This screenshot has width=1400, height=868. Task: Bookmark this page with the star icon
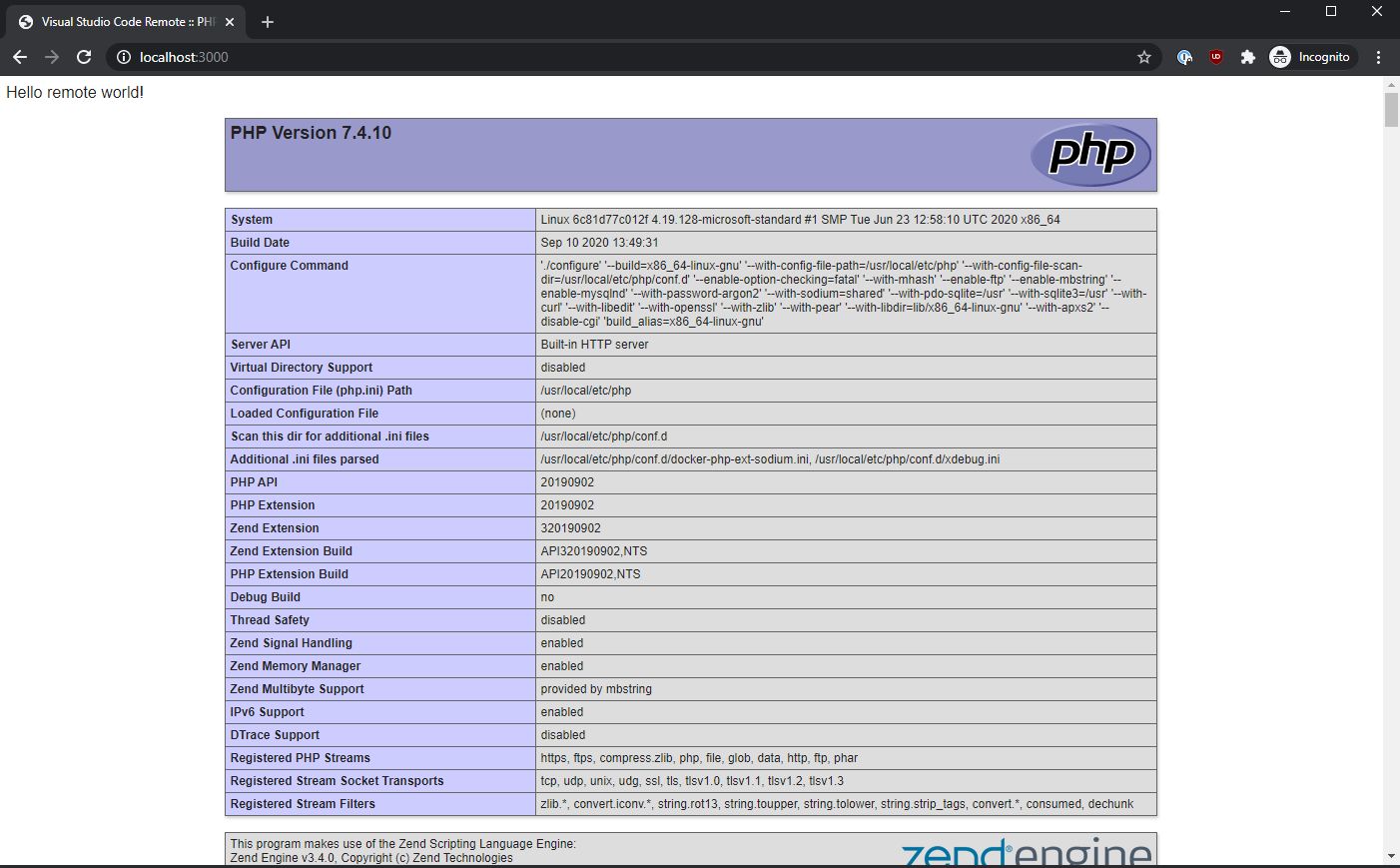click(x=1144, y=57)
